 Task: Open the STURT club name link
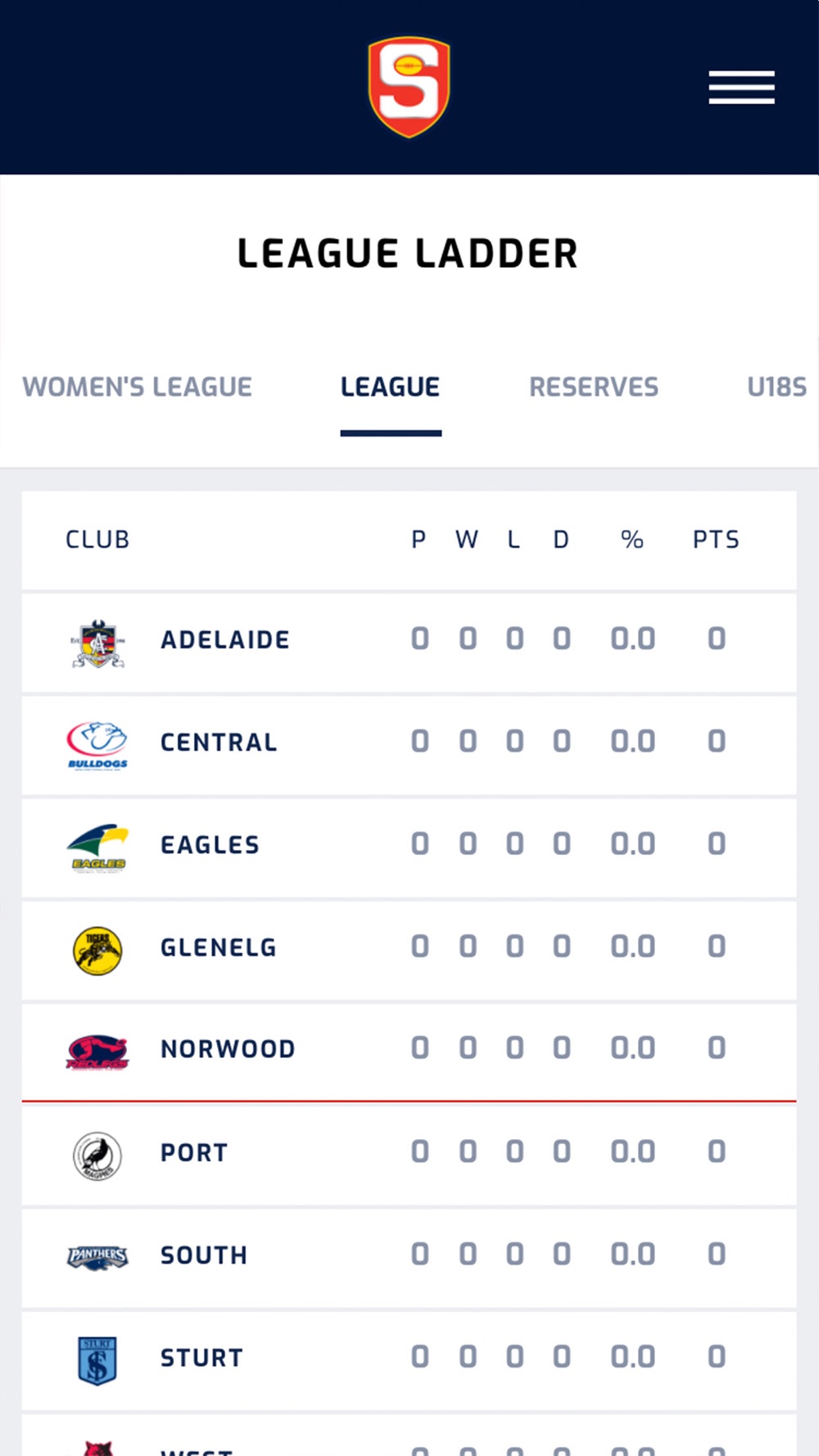coord(201,1358)
